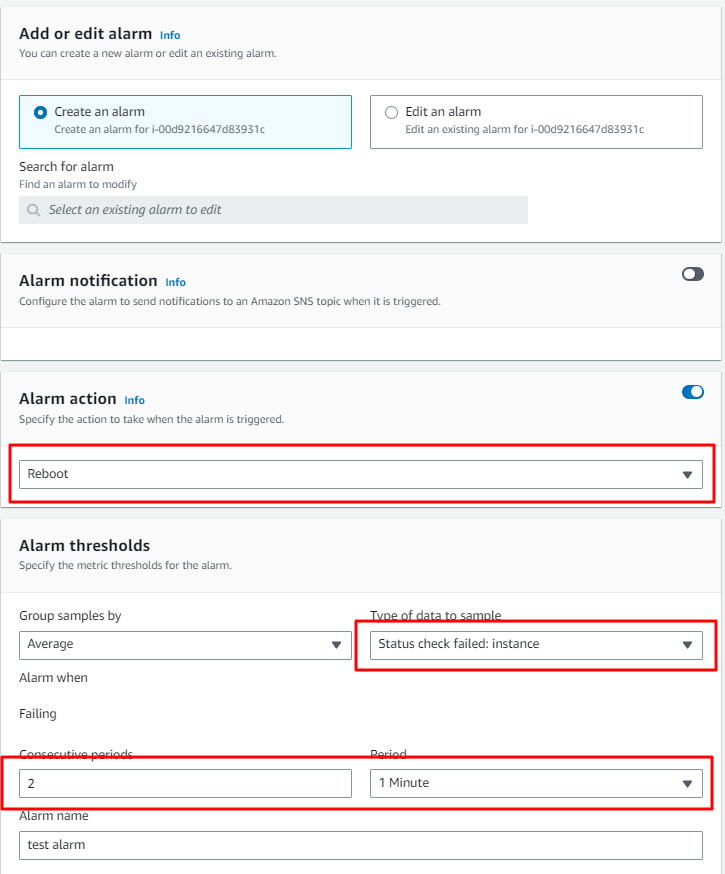Click the chevron on the Average dropdown
725x874 pixels.
click(x=337, y=644)
